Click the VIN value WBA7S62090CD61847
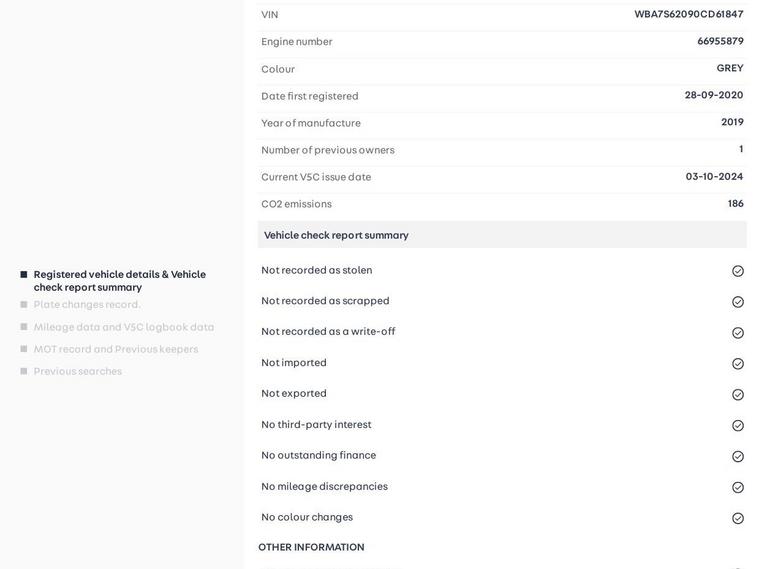The height and width of the screenshot is (569, 759). [x=688, y=14]
